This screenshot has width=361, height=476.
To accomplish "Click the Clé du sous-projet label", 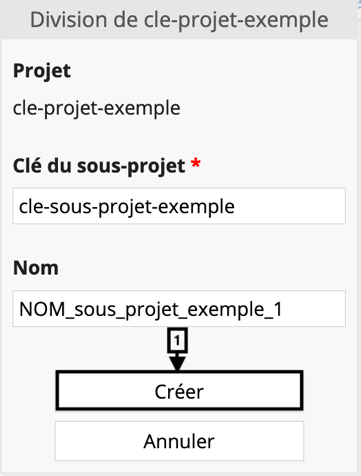I will [x=99, y=166].
